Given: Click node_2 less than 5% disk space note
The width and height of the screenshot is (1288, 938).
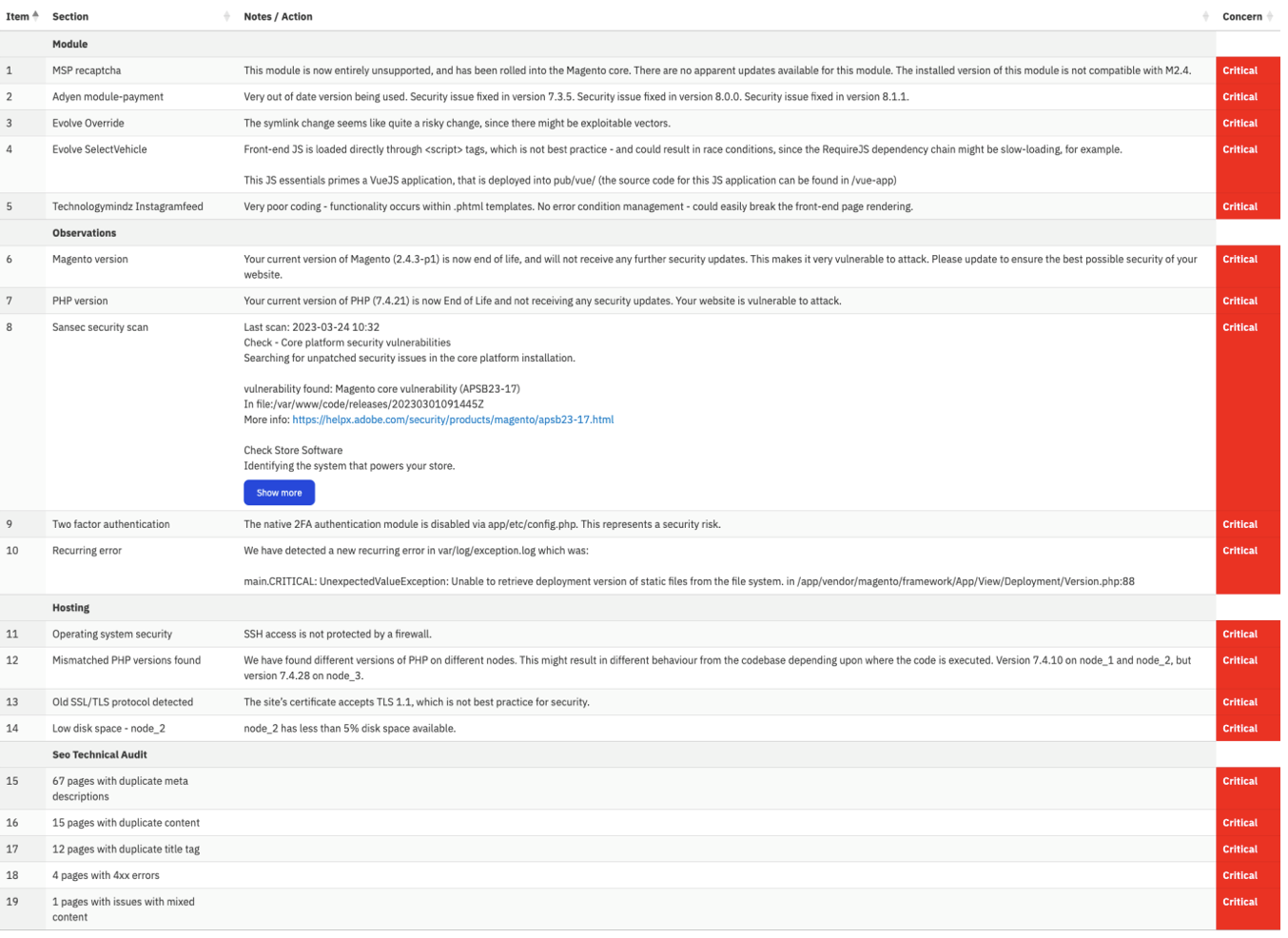Looking at the screenshot, I should click(349, 729).
